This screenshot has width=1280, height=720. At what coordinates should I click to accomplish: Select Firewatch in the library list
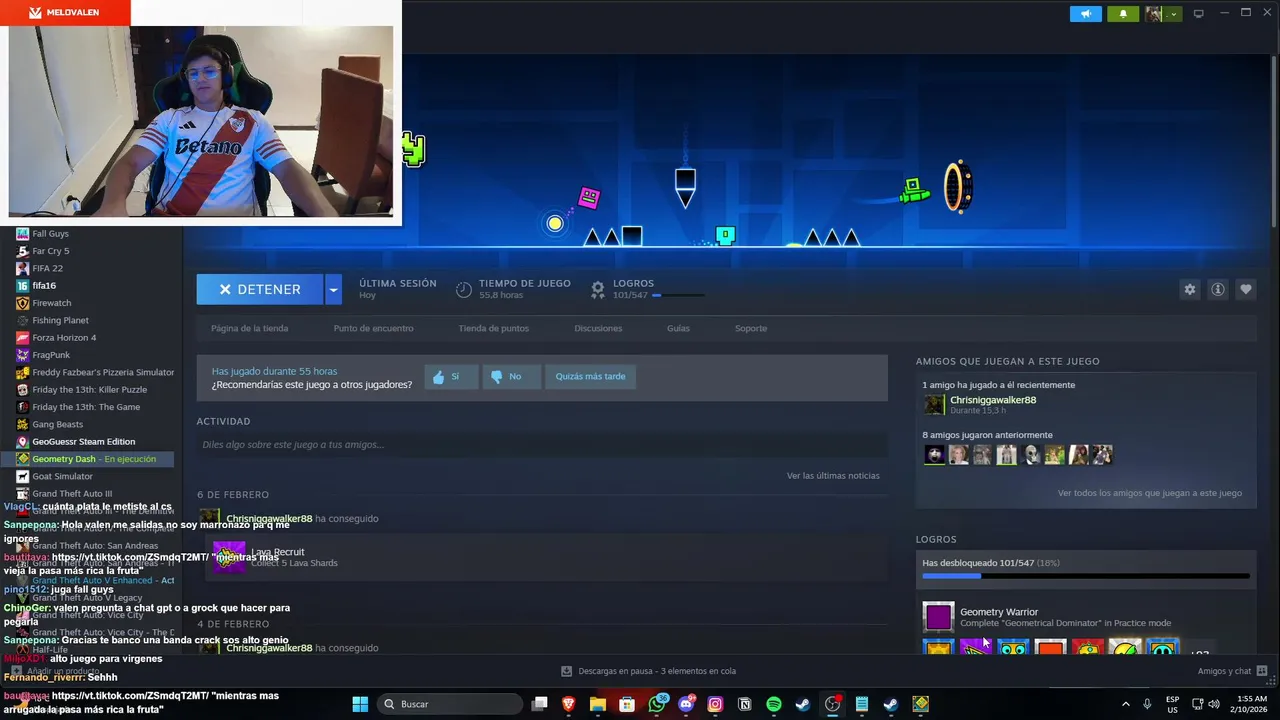pos(51,303)
